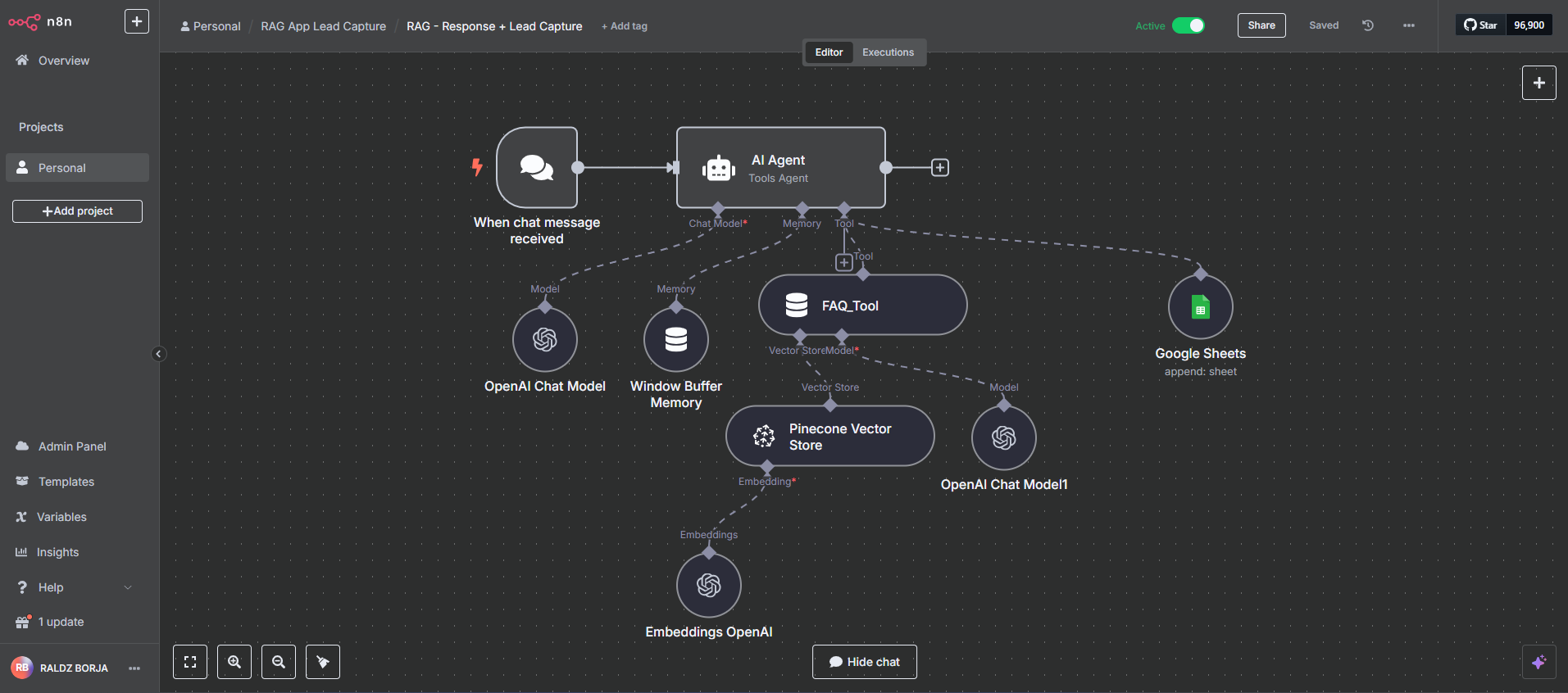This screenshot has height=693, width=1568.
Task: Click the Hide chat button
Action: (x=865, y=662)
